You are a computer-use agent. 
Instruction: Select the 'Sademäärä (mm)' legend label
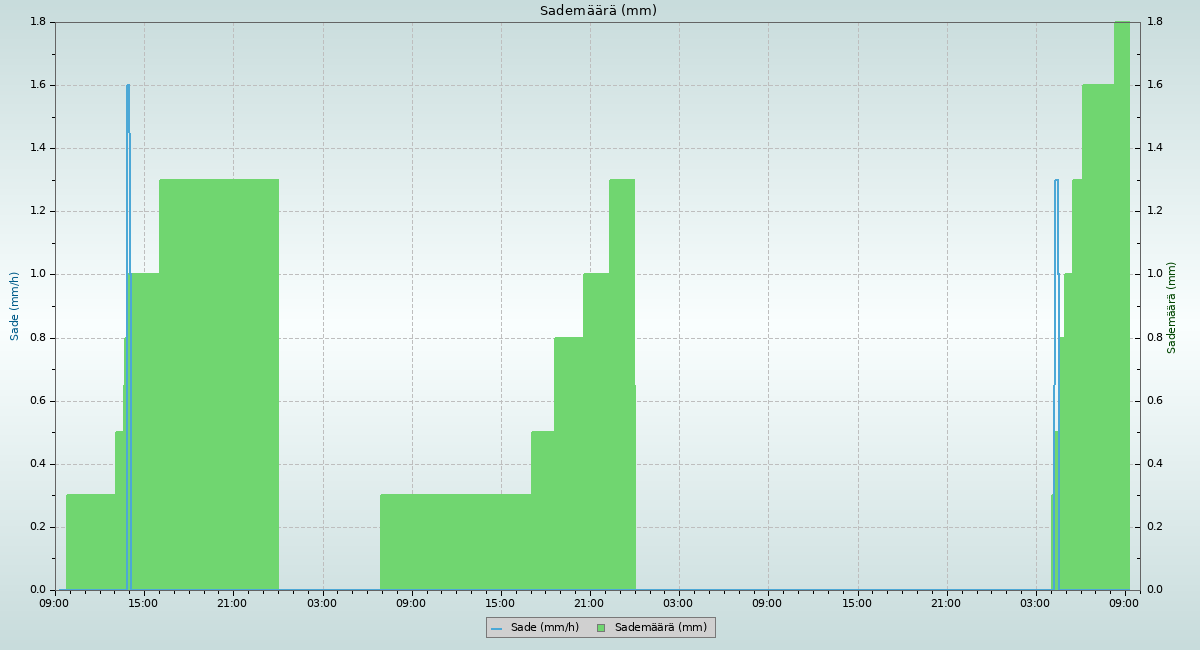[660, 628]
